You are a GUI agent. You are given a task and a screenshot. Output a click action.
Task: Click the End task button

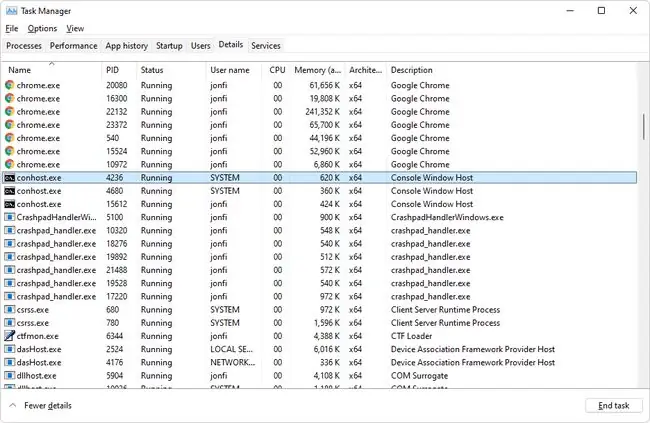(x=614, y=406)
